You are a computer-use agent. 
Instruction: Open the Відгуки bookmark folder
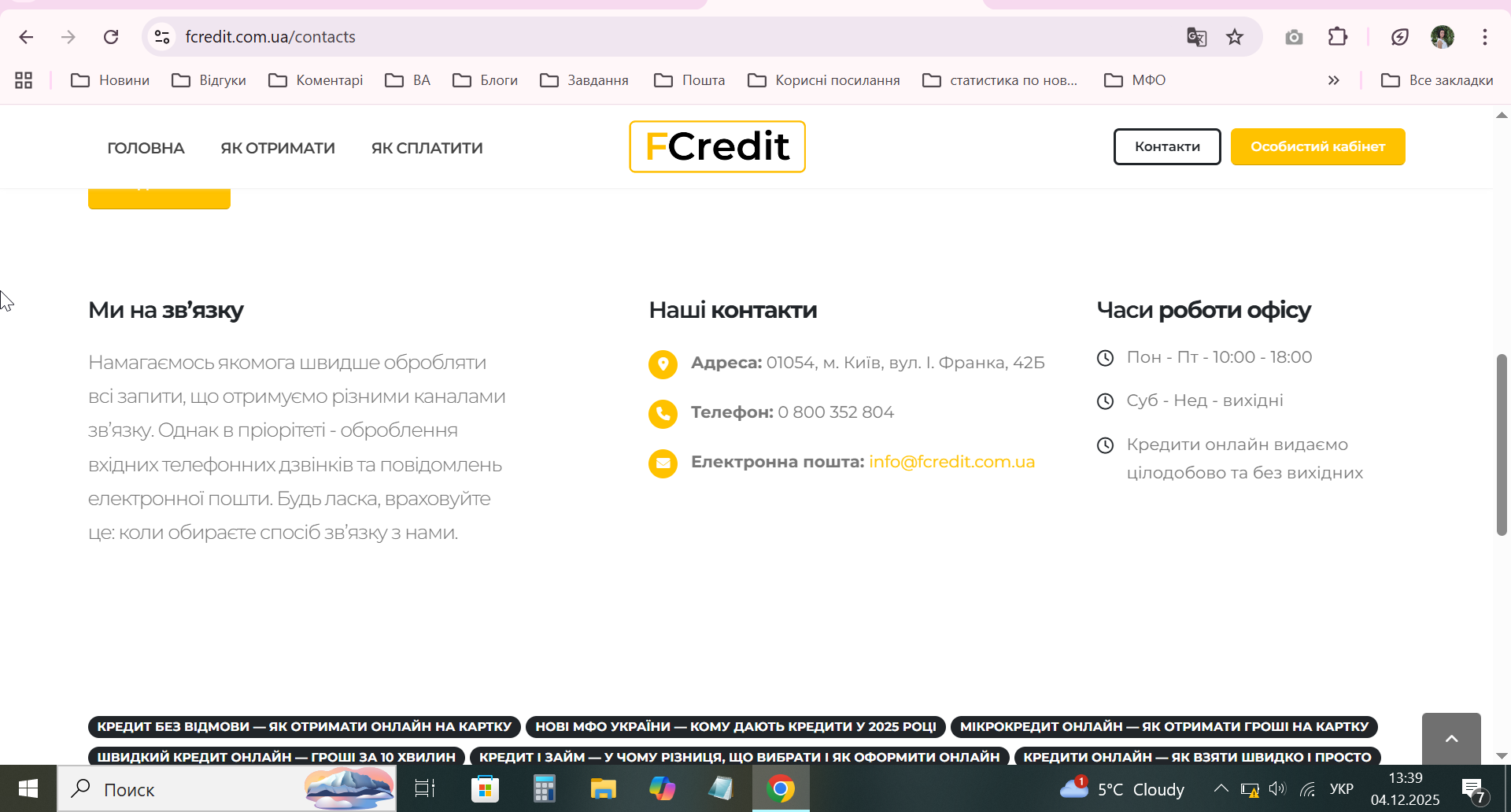pyautogui.click(x=209, y=80)
